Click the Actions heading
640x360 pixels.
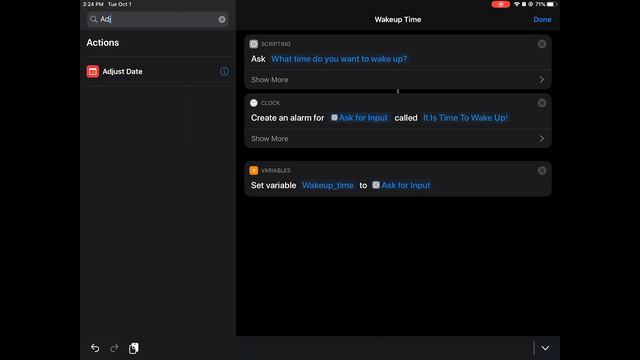pyautogui.click(x=103, y=42)
